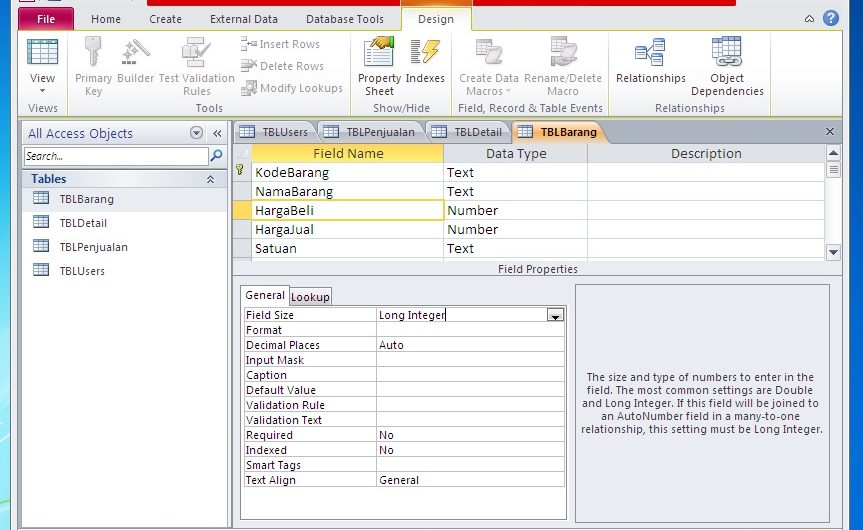
Task: Click the Input Mask property box
Action: (471, 360)
